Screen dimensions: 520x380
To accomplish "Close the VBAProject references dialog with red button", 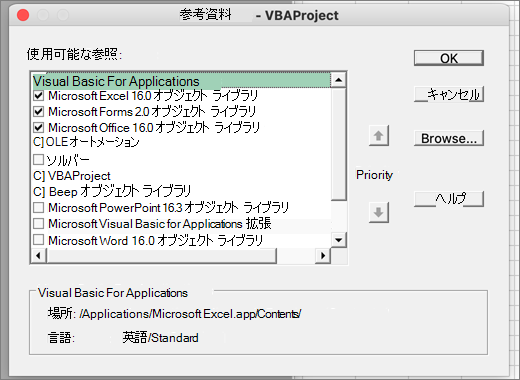I will pos(23,15).
